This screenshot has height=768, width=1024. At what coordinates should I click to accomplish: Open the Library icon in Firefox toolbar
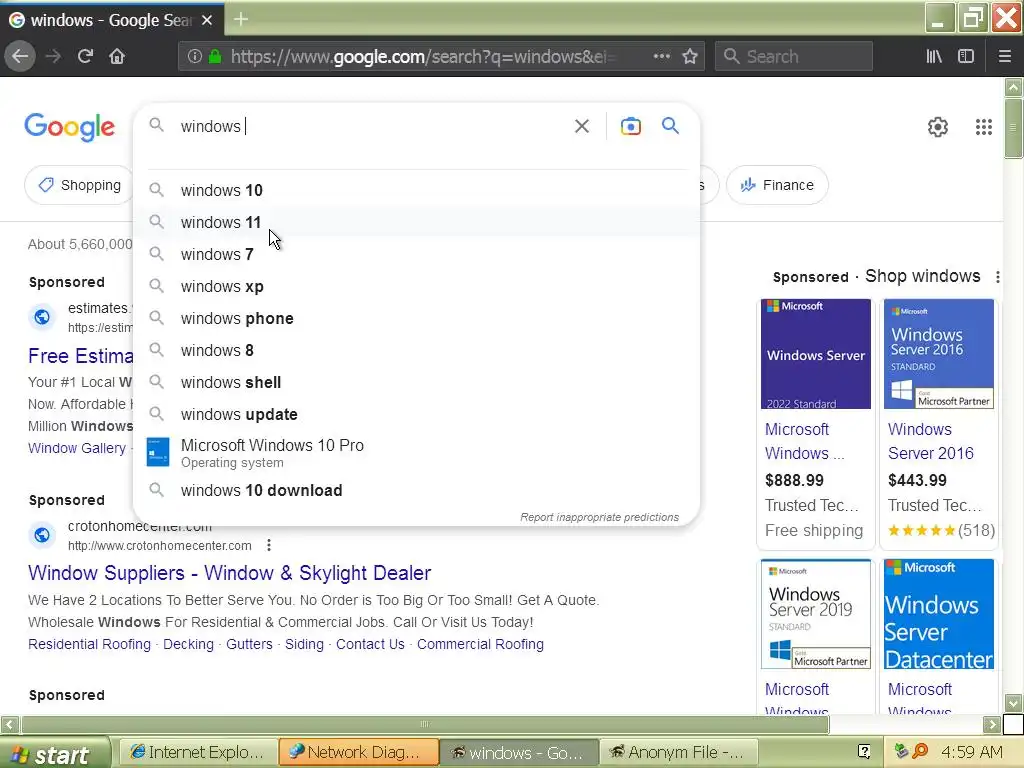934,56
